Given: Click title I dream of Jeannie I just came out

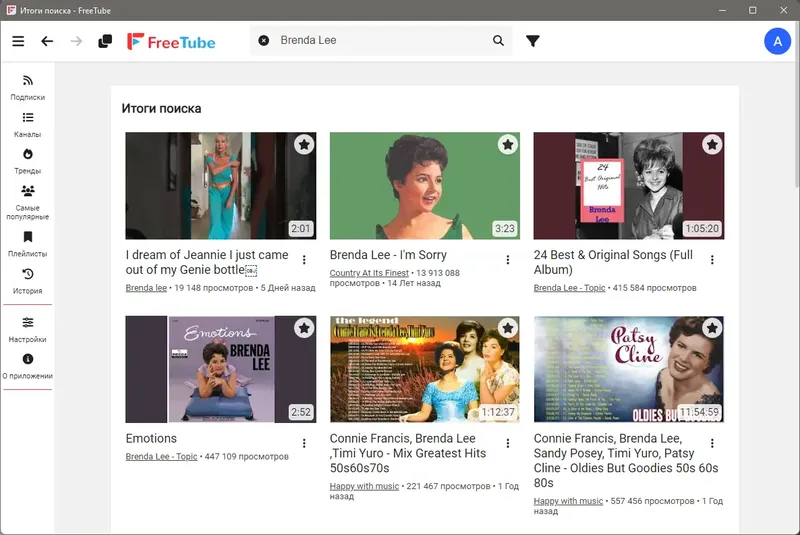Looking at the screenshot, I should pos(207,262).
